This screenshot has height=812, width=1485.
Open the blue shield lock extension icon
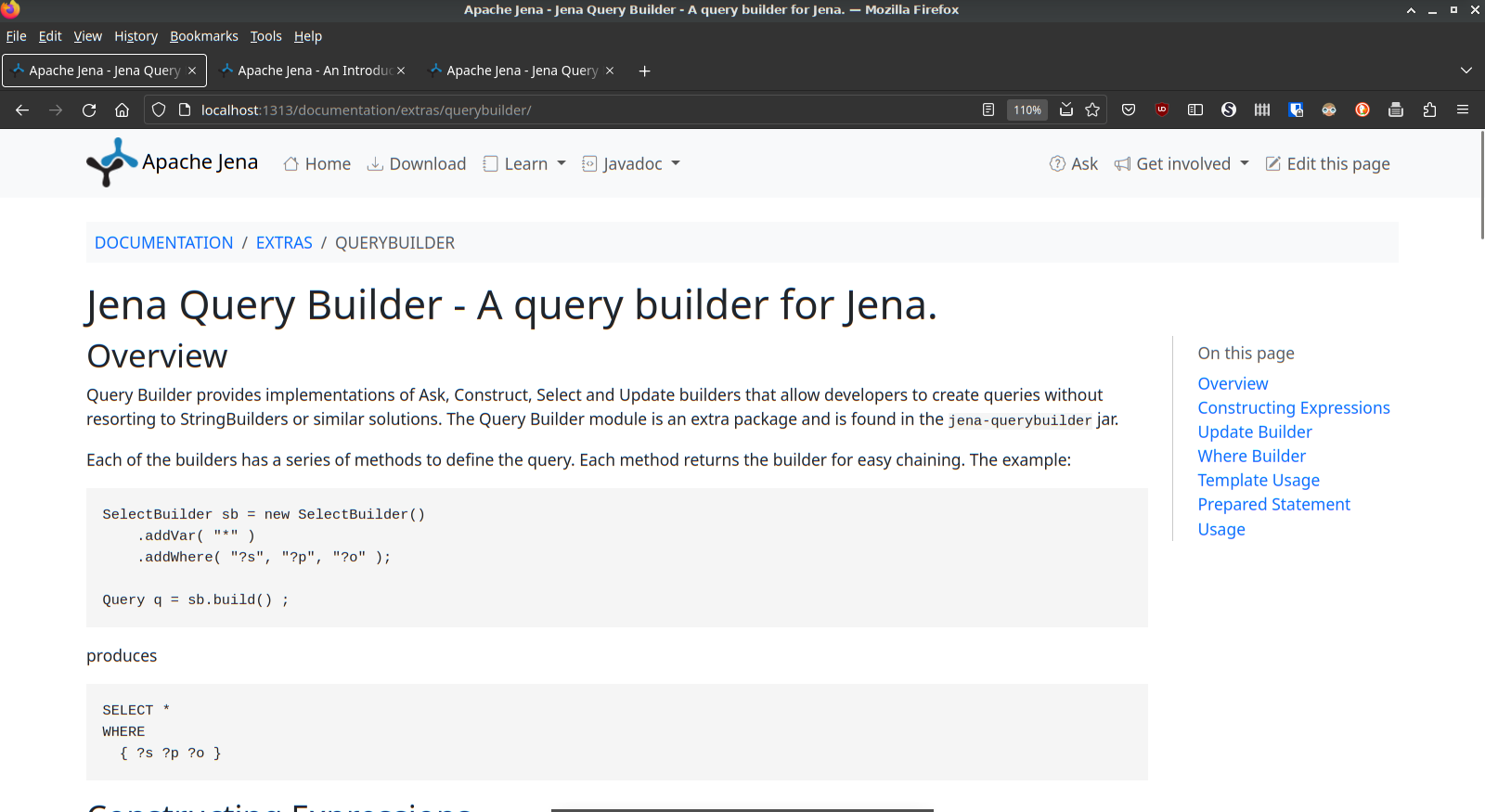click(x=1296, y=110)
